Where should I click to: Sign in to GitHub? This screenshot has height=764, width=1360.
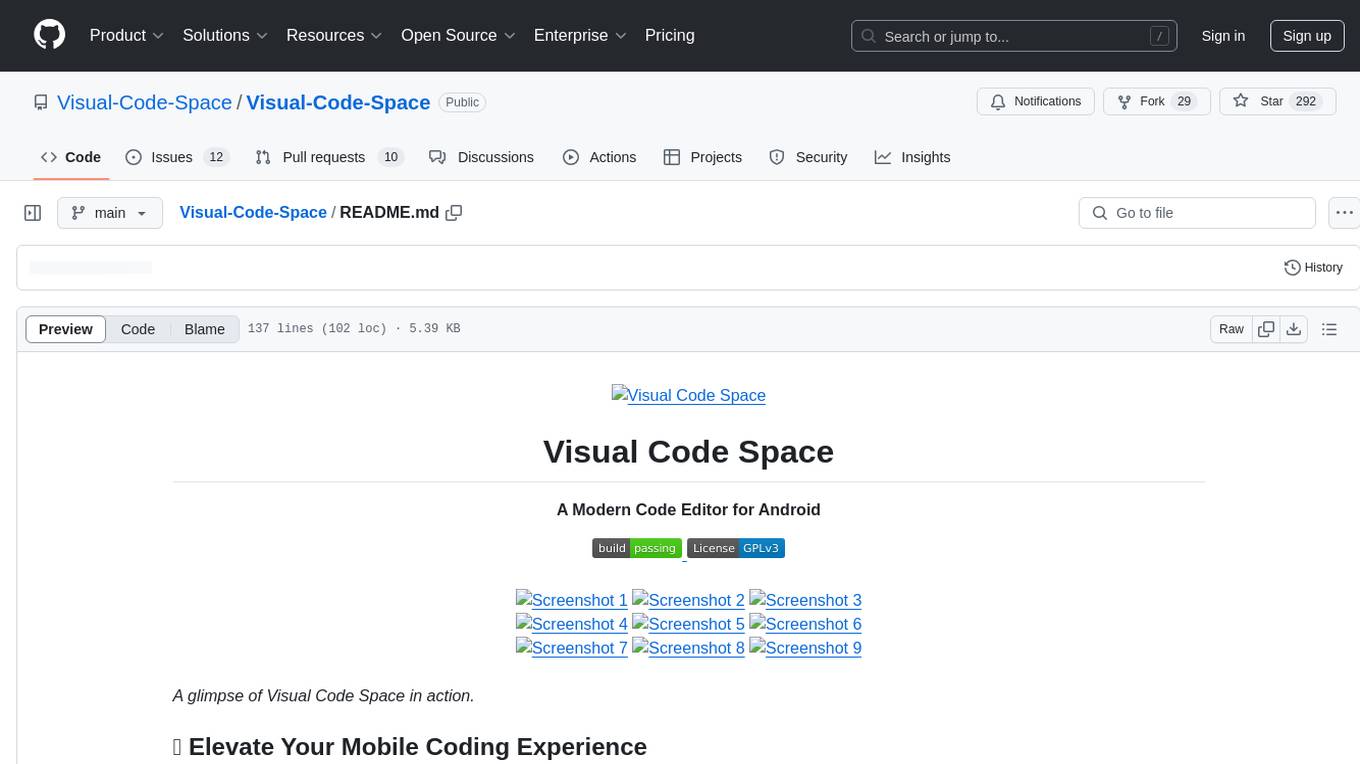pyautogui.click(x=1223, y=36)
